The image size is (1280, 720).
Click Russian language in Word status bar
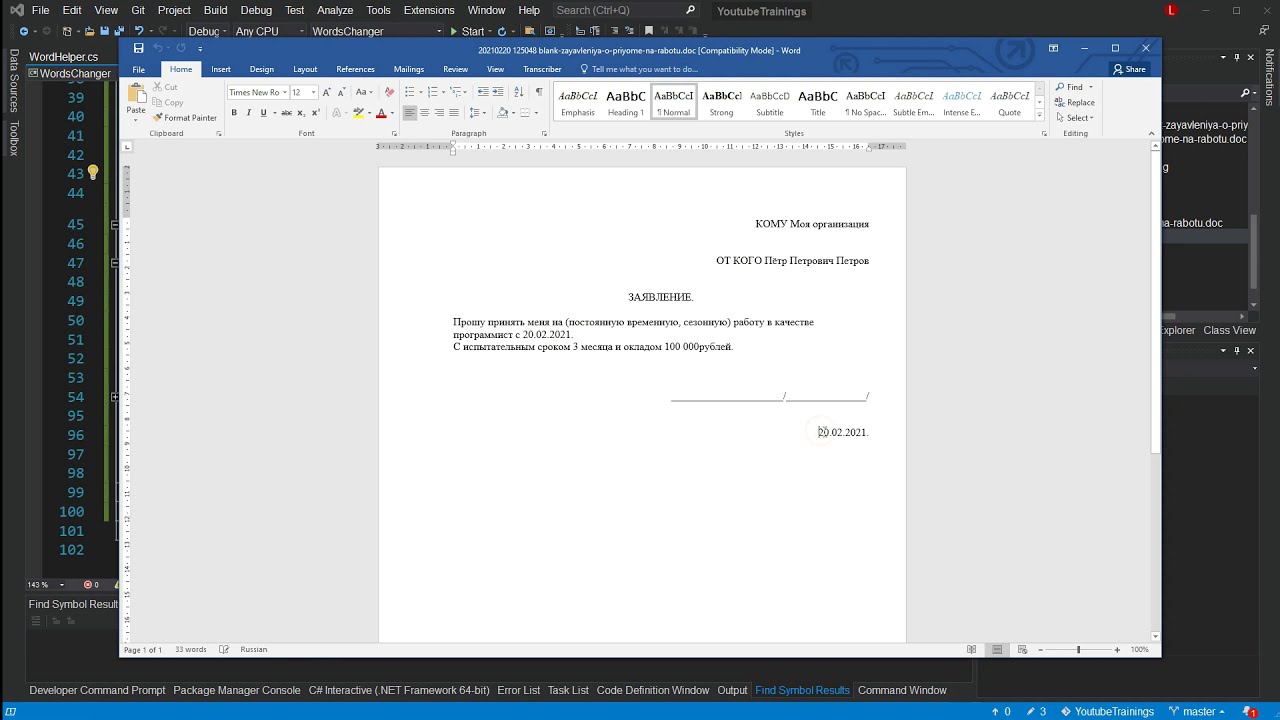point(254,650)
